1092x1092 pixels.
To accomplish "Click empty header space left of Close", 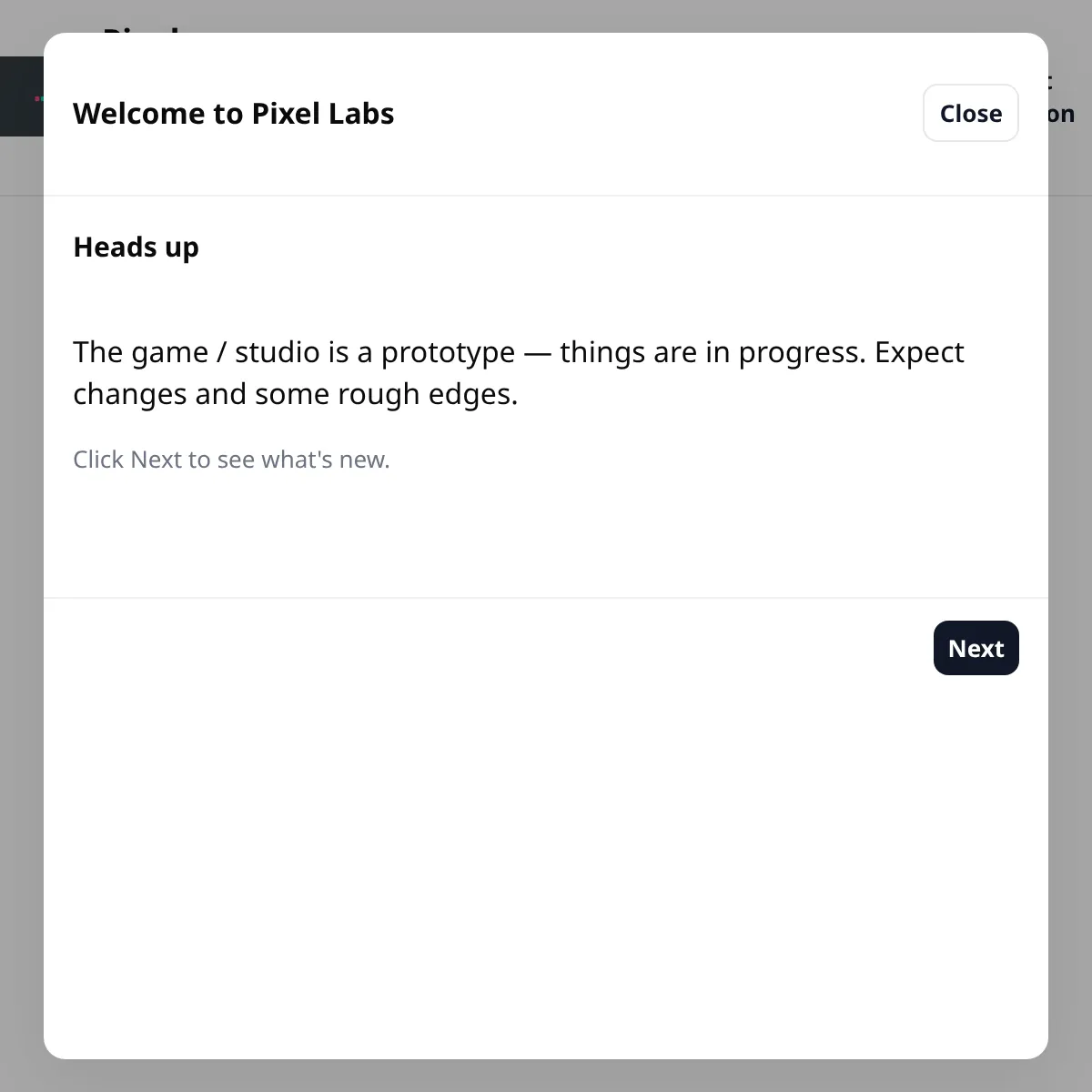I will point(655,114).
